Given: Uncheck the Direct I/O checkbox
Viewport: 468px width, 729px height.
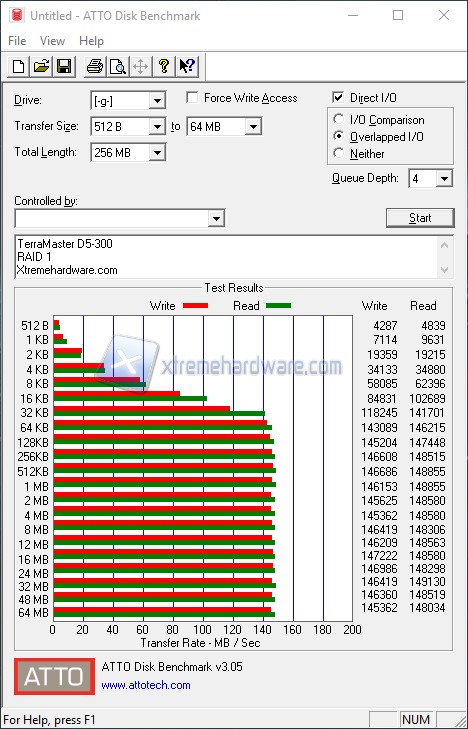Looking at the screenshot, I should point(338,98).
